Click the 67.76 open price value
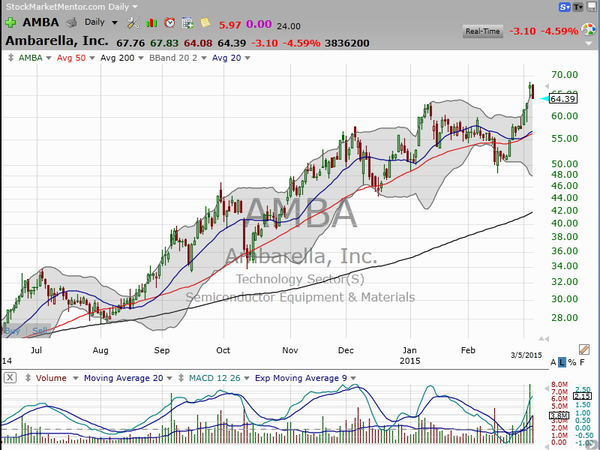The image size is (600, 450). coord(130,43)
